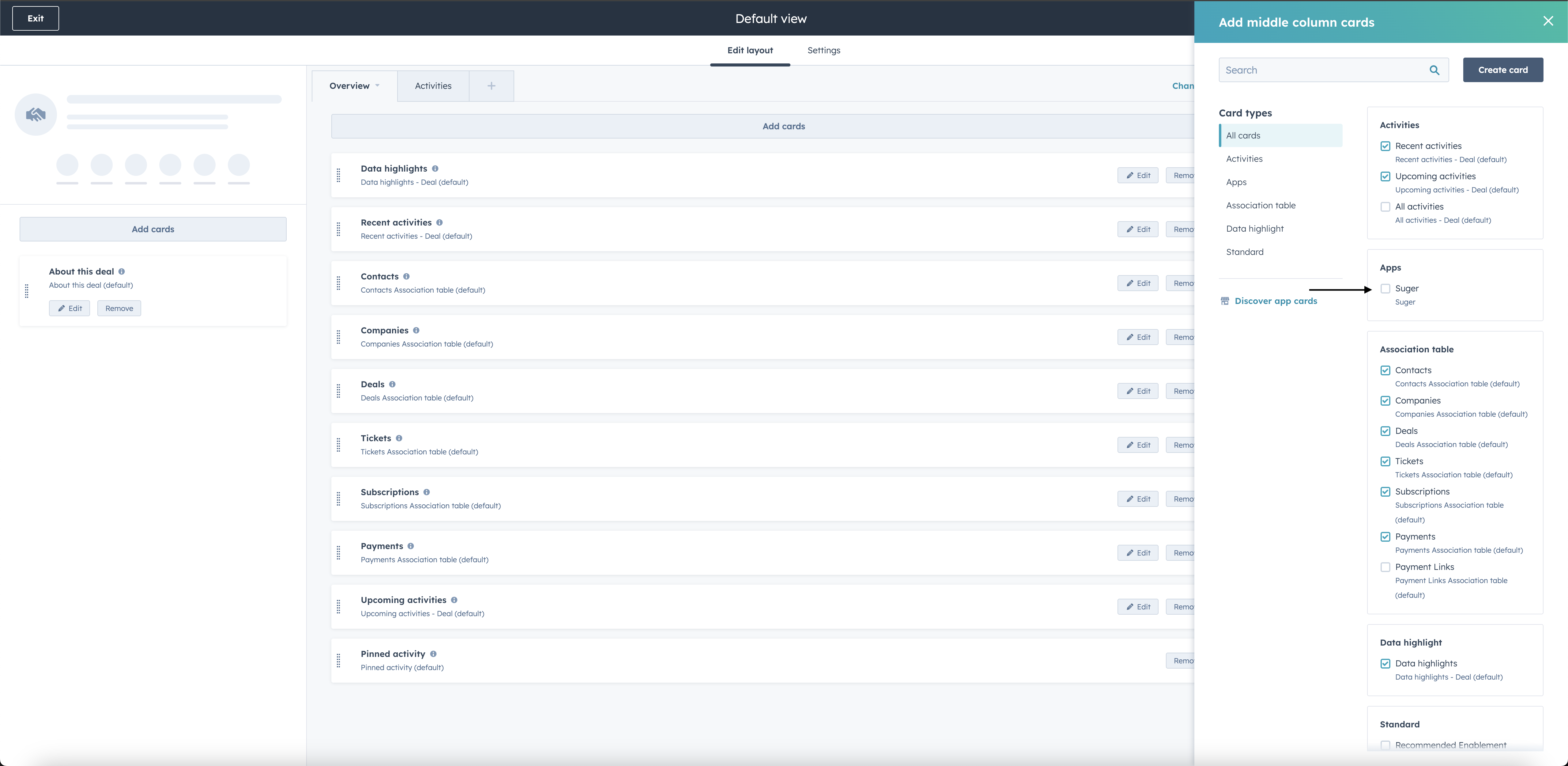This screenshot has width=1568, height=766.
Task: Click the search magnifier icon
Action: coord(1434,70)
